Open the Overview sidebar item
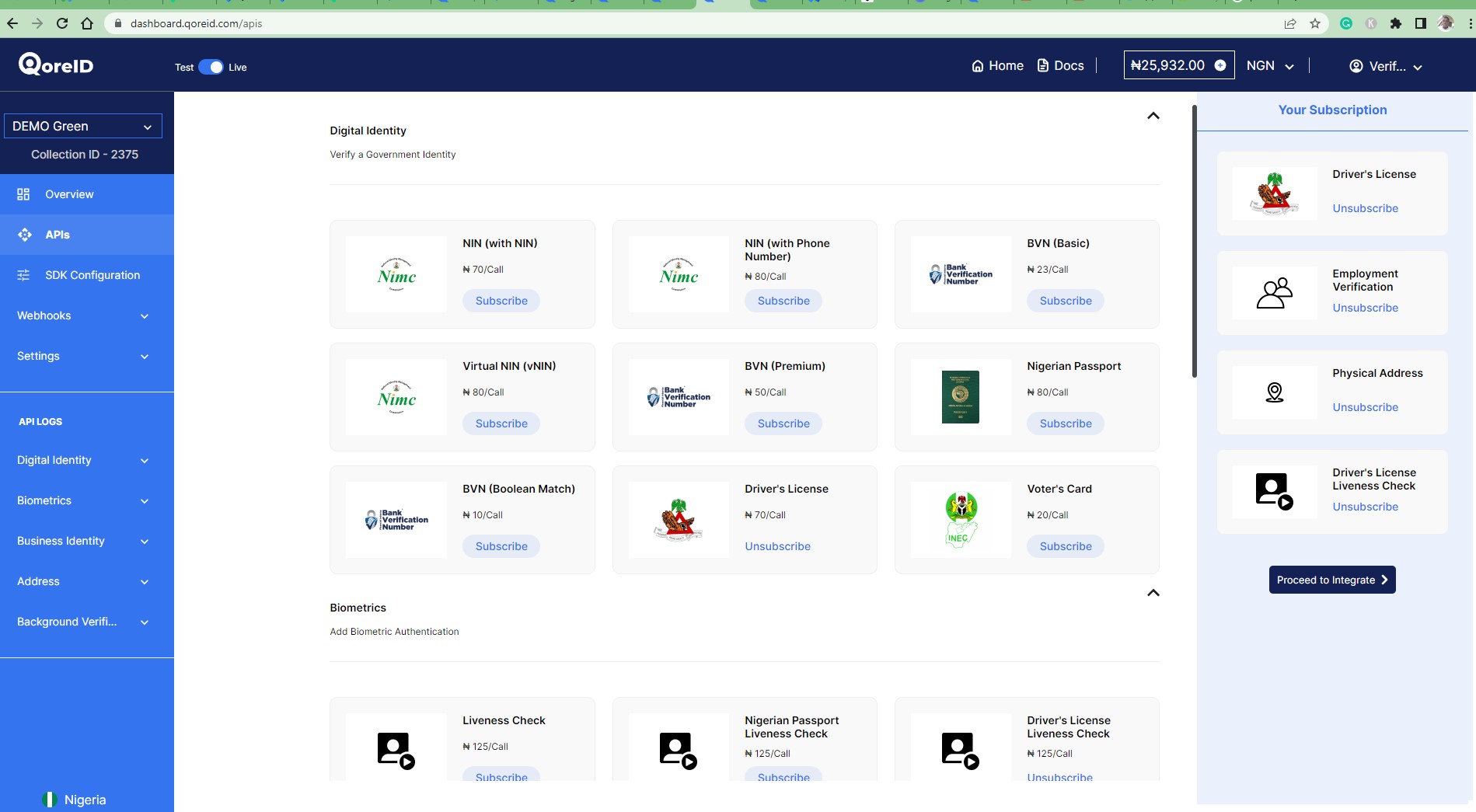 pos(87,194)
